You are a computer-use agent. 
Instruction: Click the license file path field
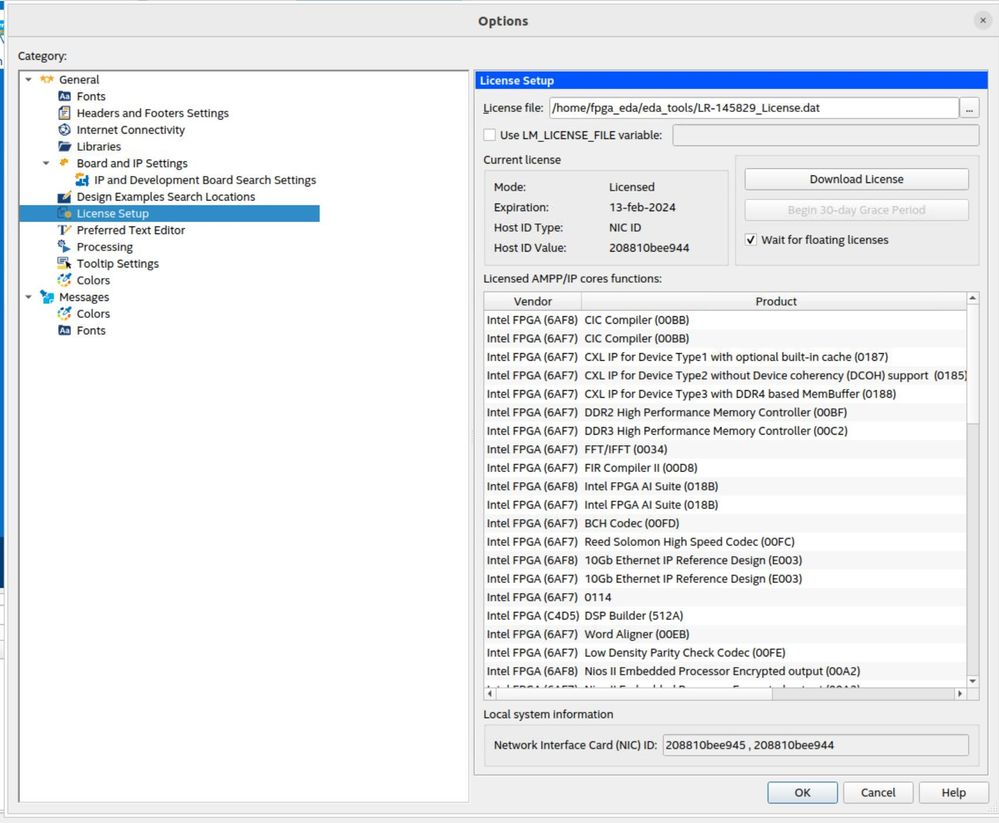click(753, 108)
